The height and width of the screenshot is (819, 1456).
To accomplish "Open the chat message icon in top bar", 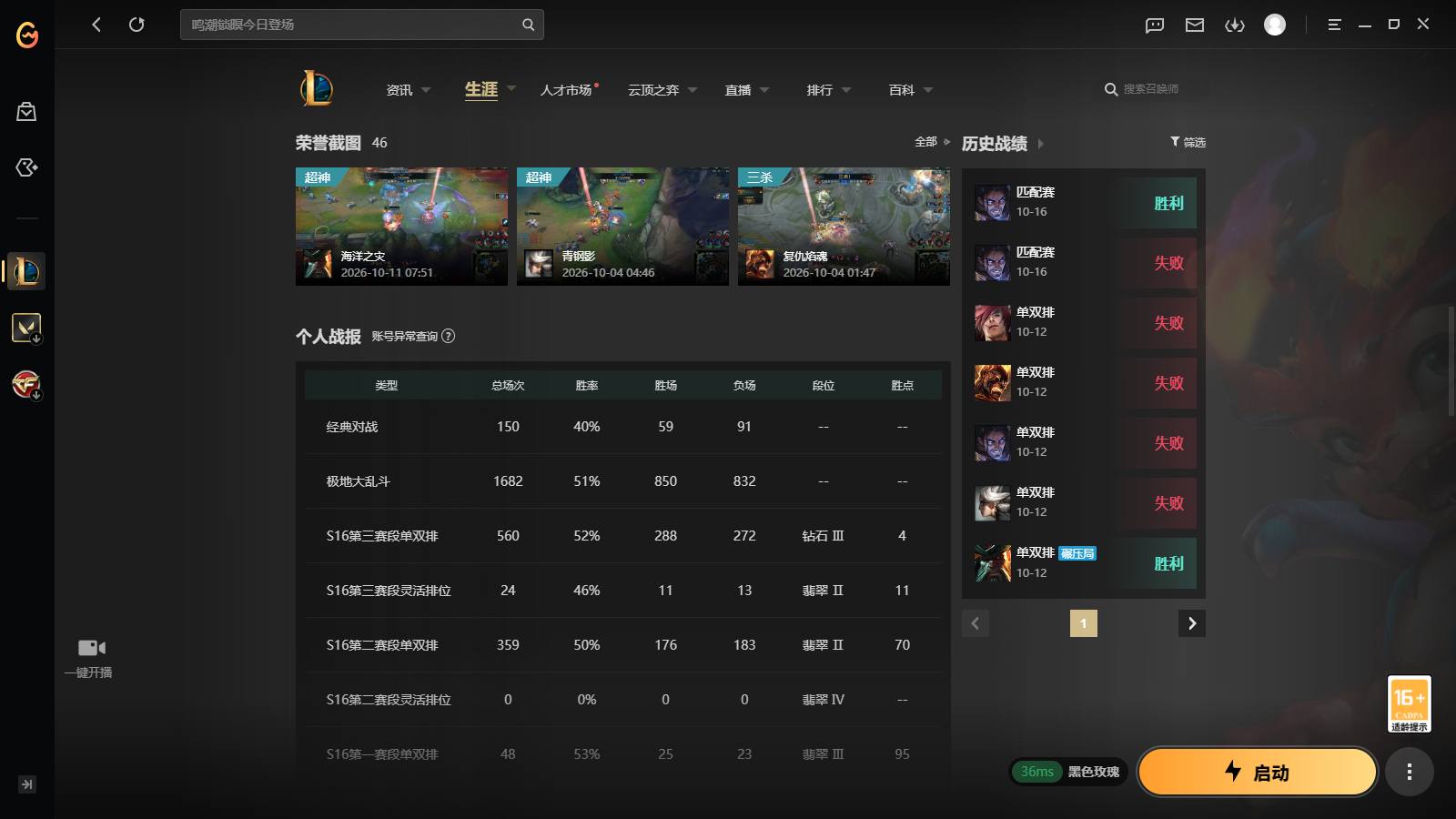I will pyautogui.click(x=1155, y=25).
